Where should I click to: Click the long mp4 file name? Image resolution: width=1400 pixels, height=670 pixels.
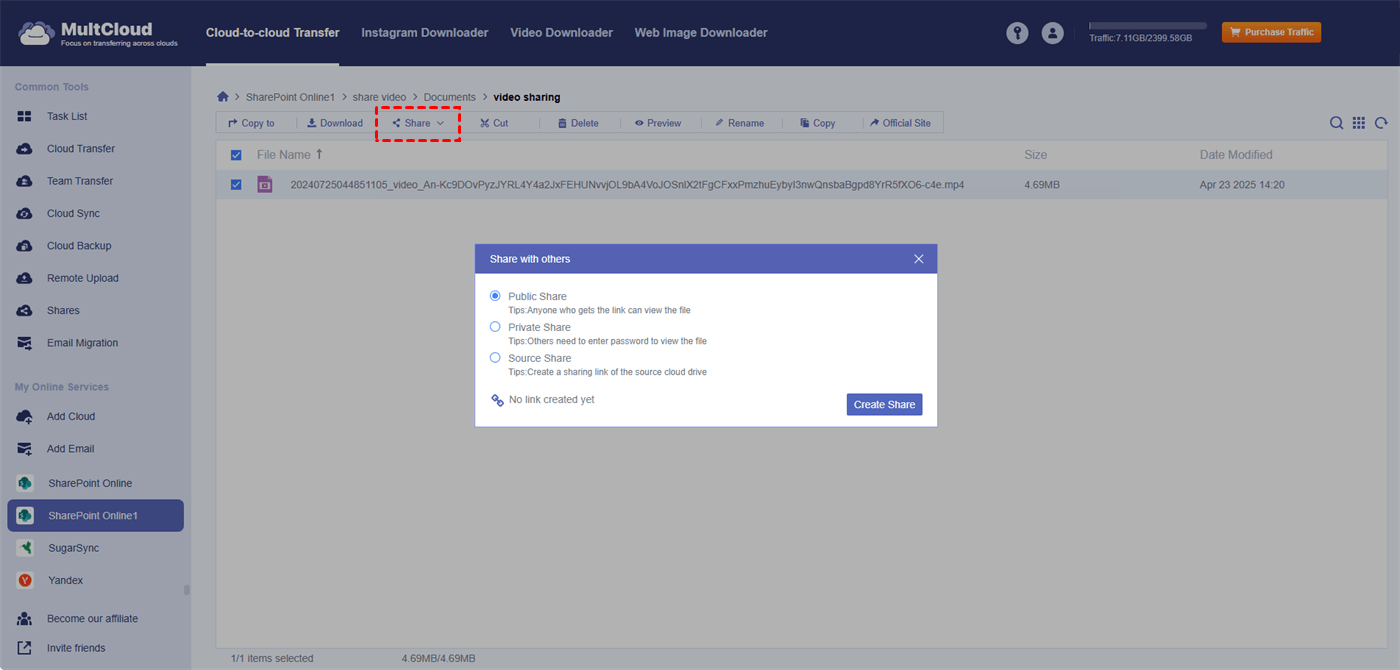pyautogui.click(x=627, y=185)
